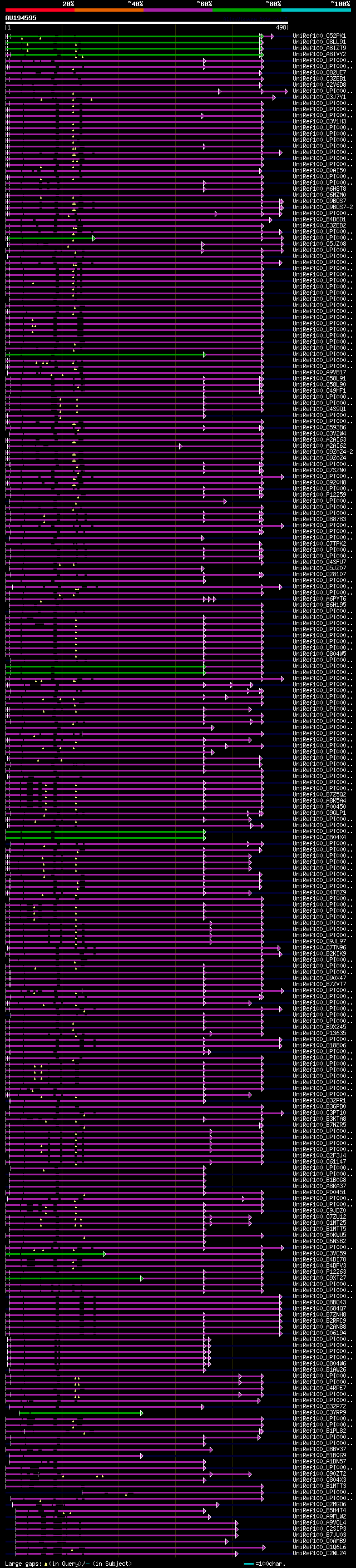Click the green alignment bar of UniRef100_C3YRP9

80,1413
